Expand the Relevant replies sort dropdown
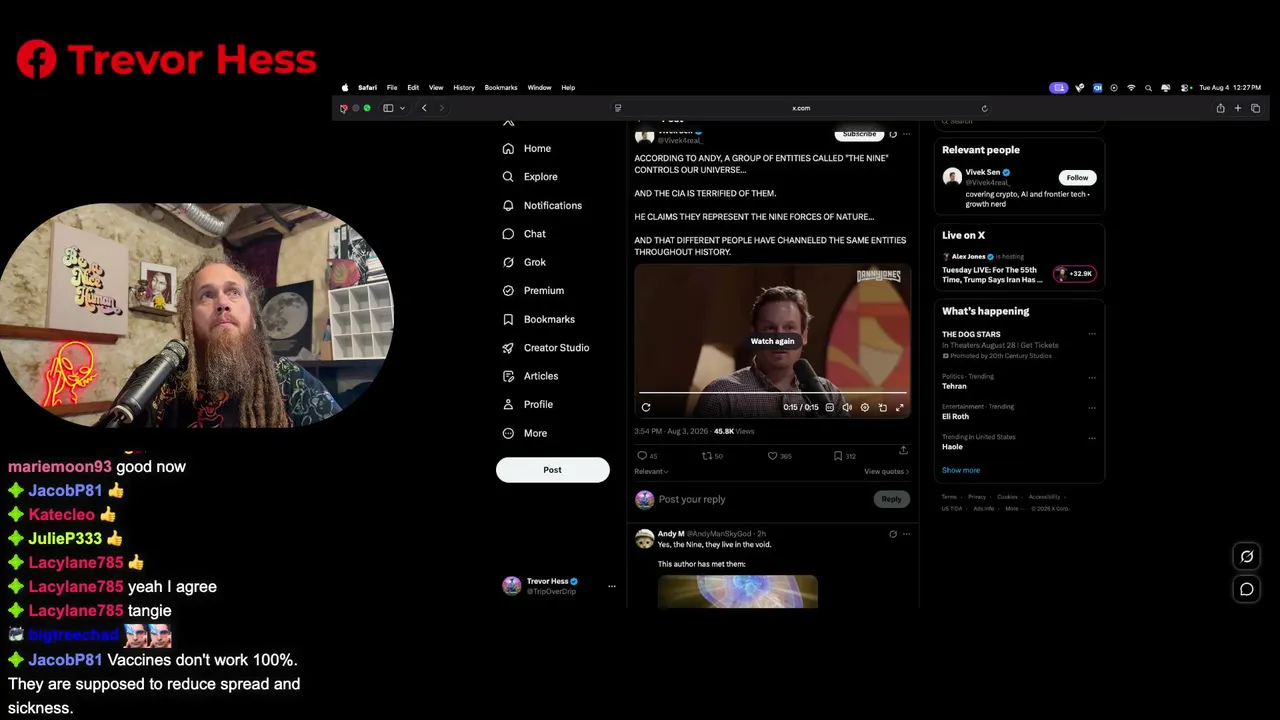Screen dimensions: 1280x720 pos(651,471)
